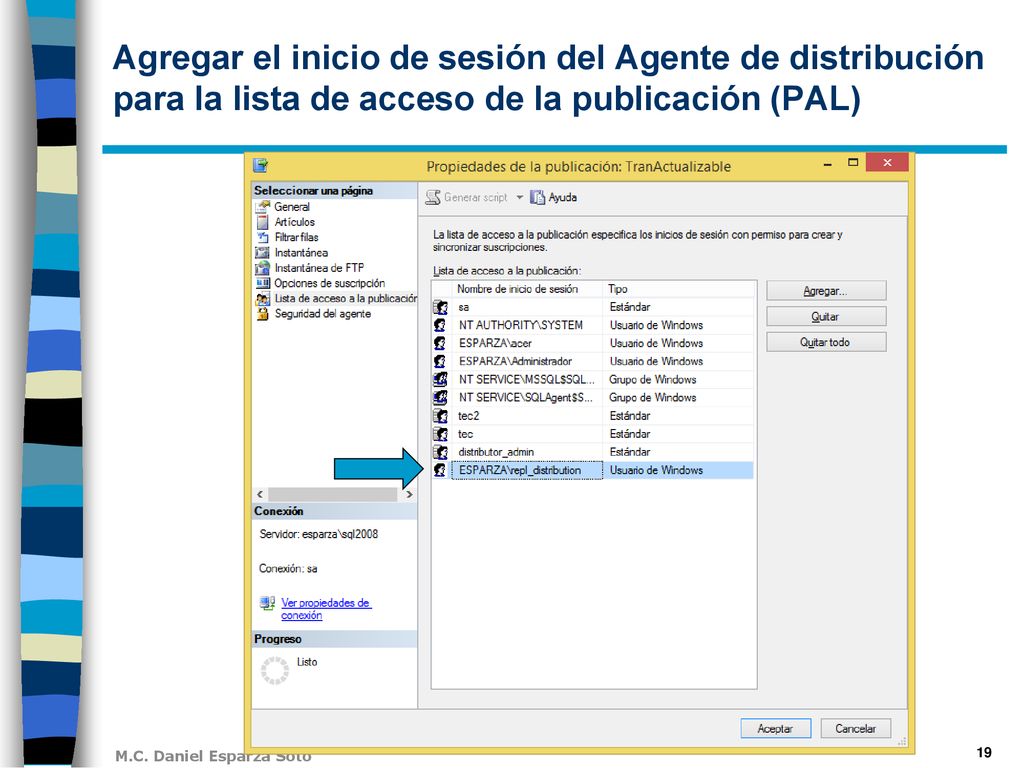
Task: Click the connection properties icon
Action: click(x=267, y=603)
